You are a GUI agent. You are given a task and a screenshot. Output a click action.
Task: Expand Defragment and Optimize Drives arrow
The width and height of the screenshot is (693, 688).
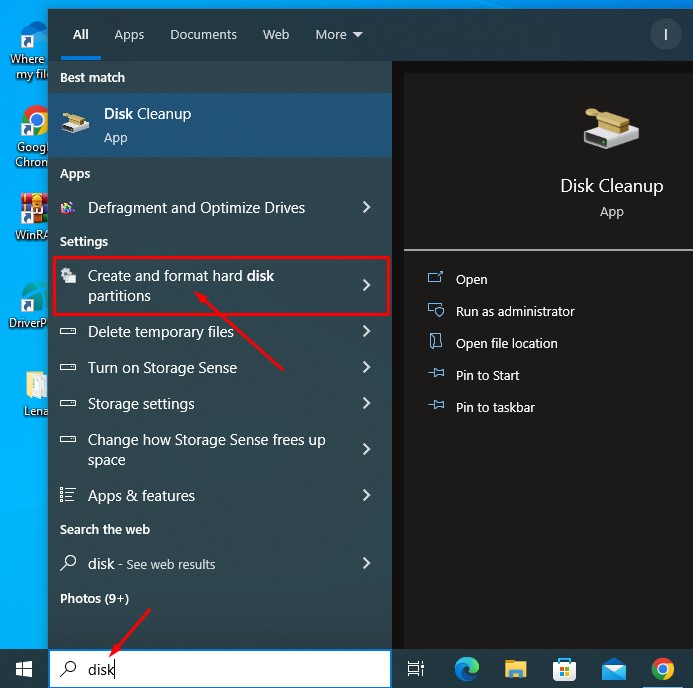(x=366, y=208)
